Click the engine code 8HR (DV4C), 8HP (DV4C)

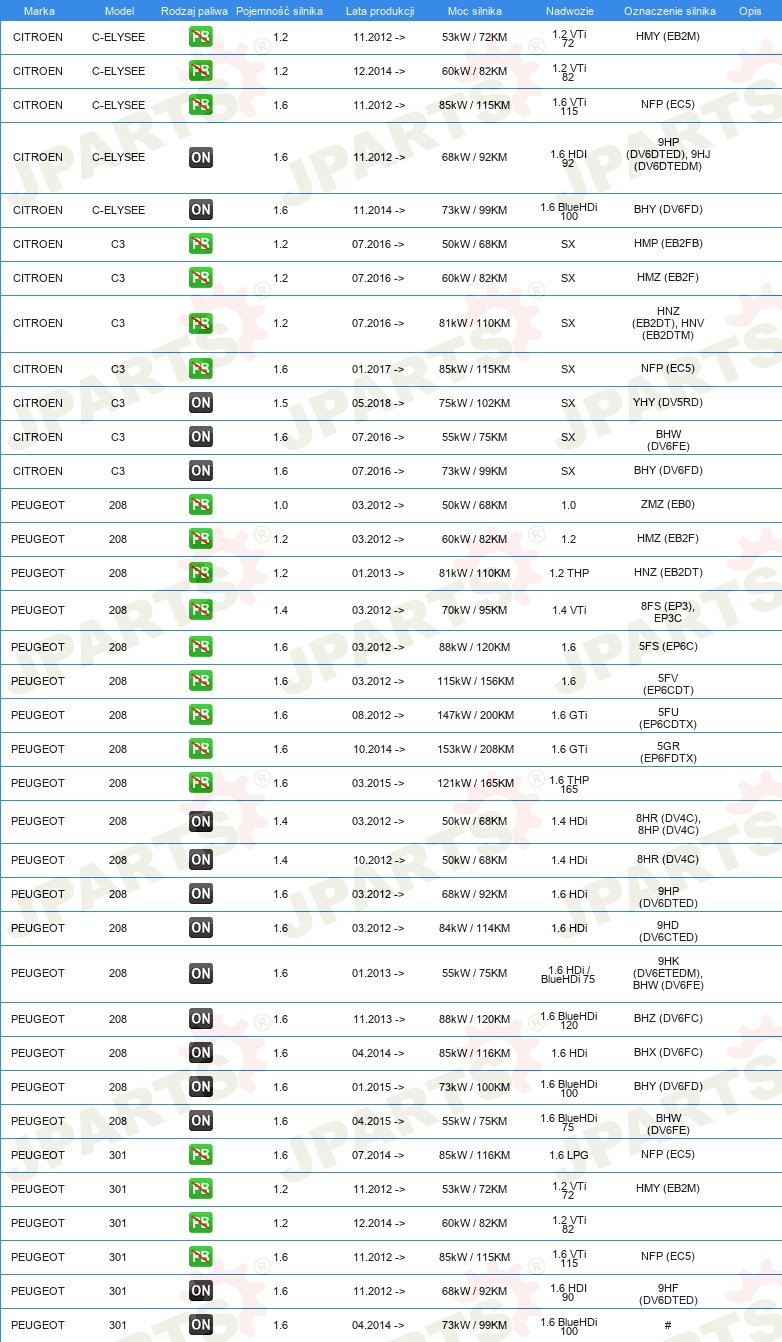(x=669, y=824)
